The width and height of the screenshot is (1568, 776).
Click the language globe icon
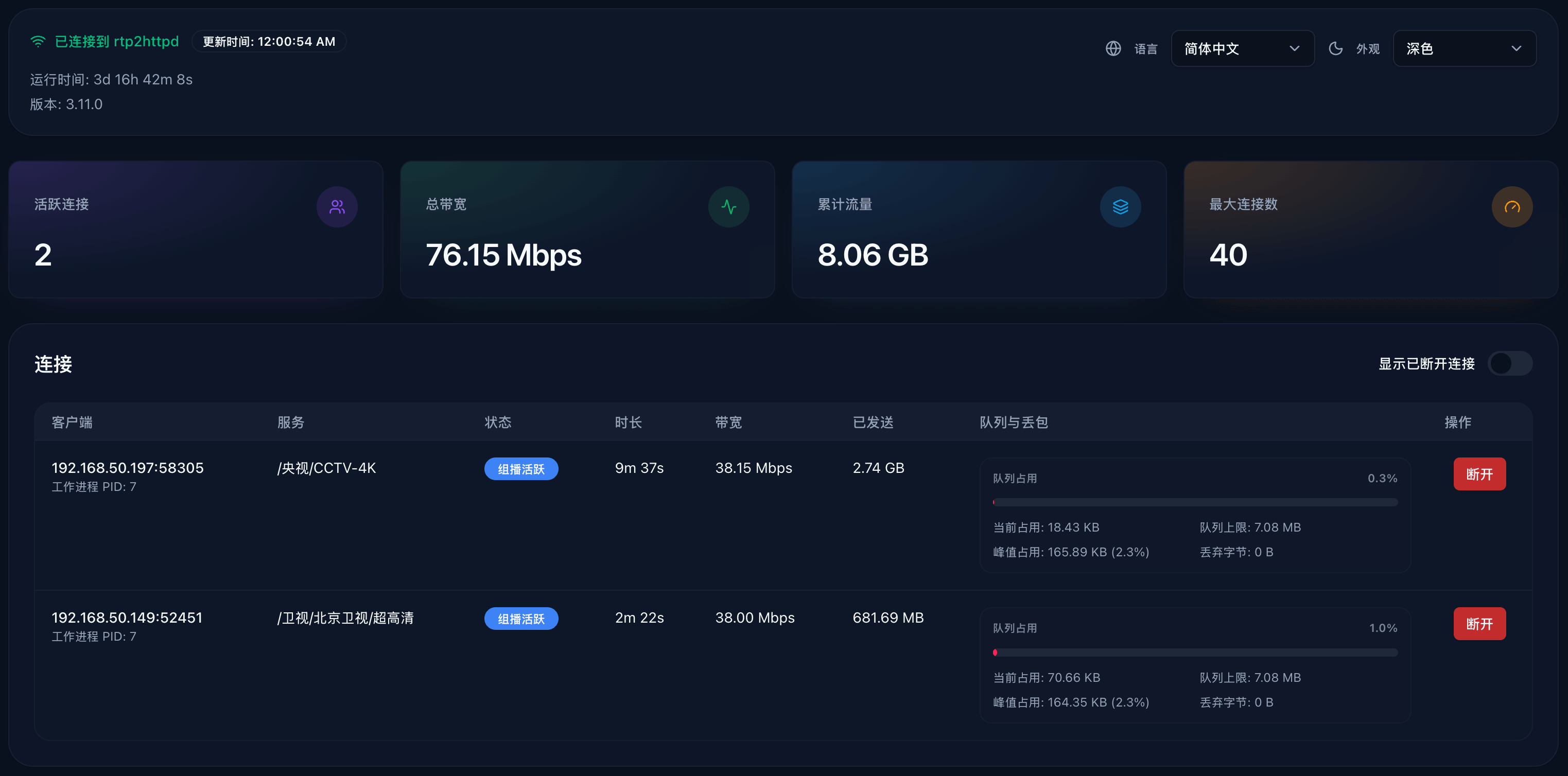tap(1113, 48)
